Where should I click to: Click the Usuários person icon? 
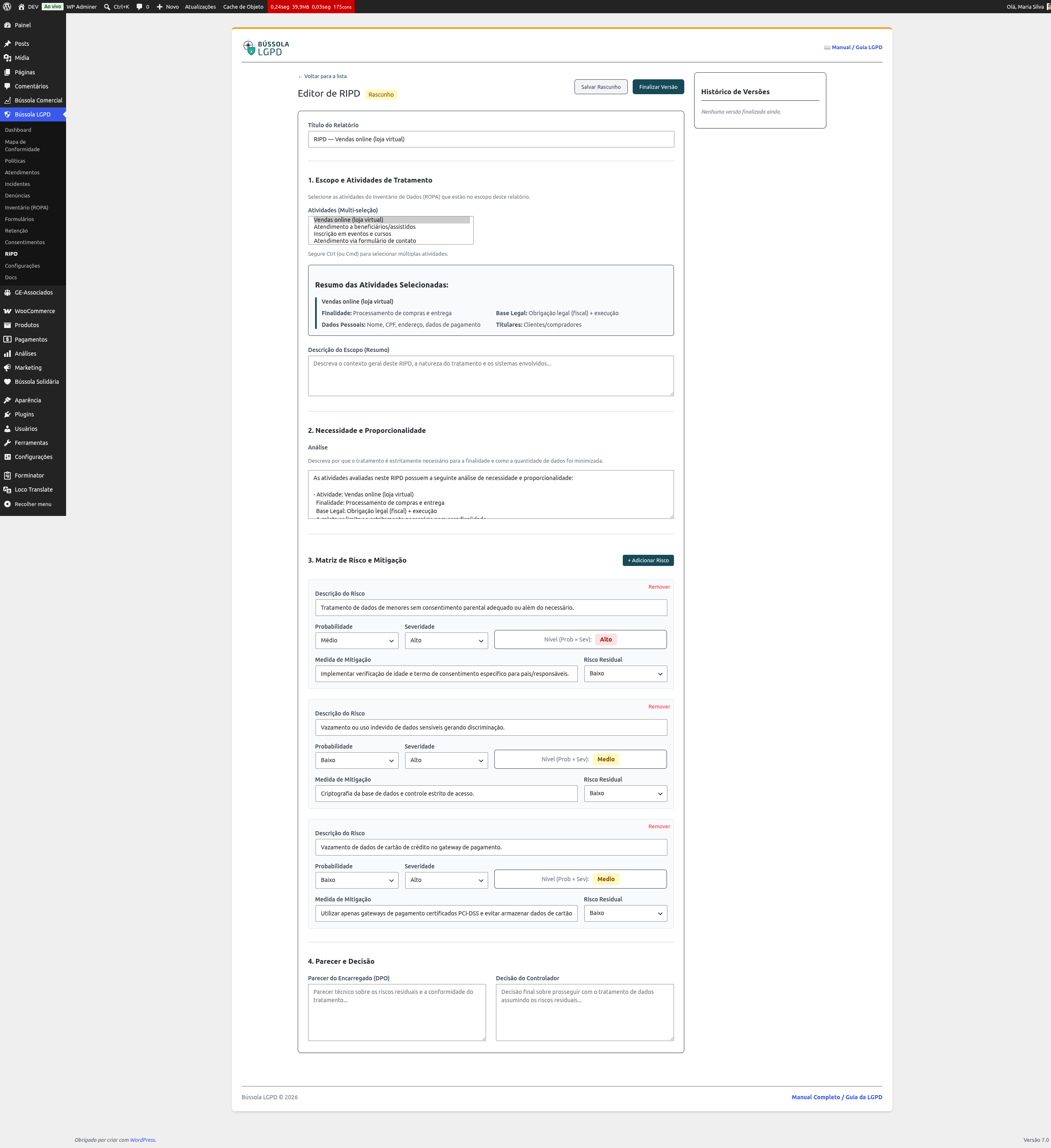point(7,429)
